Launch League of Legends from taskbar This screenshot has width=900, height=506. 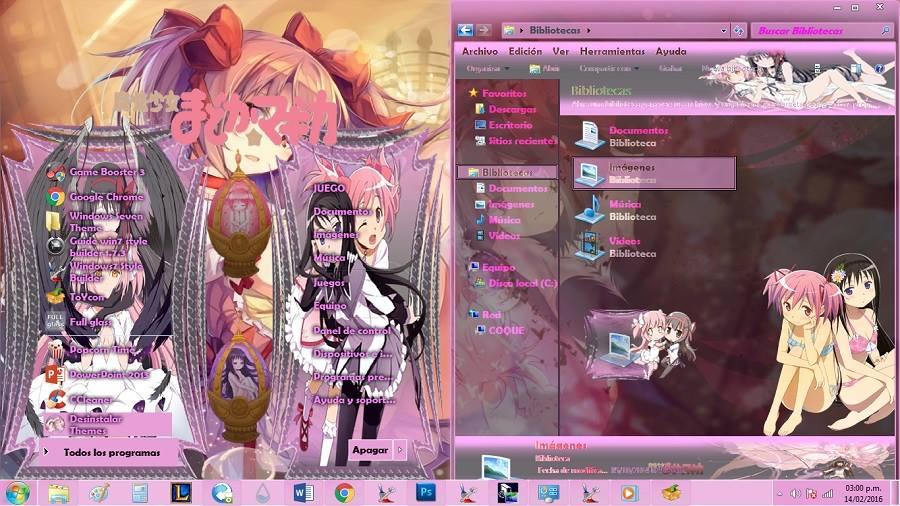pos(181,493)
